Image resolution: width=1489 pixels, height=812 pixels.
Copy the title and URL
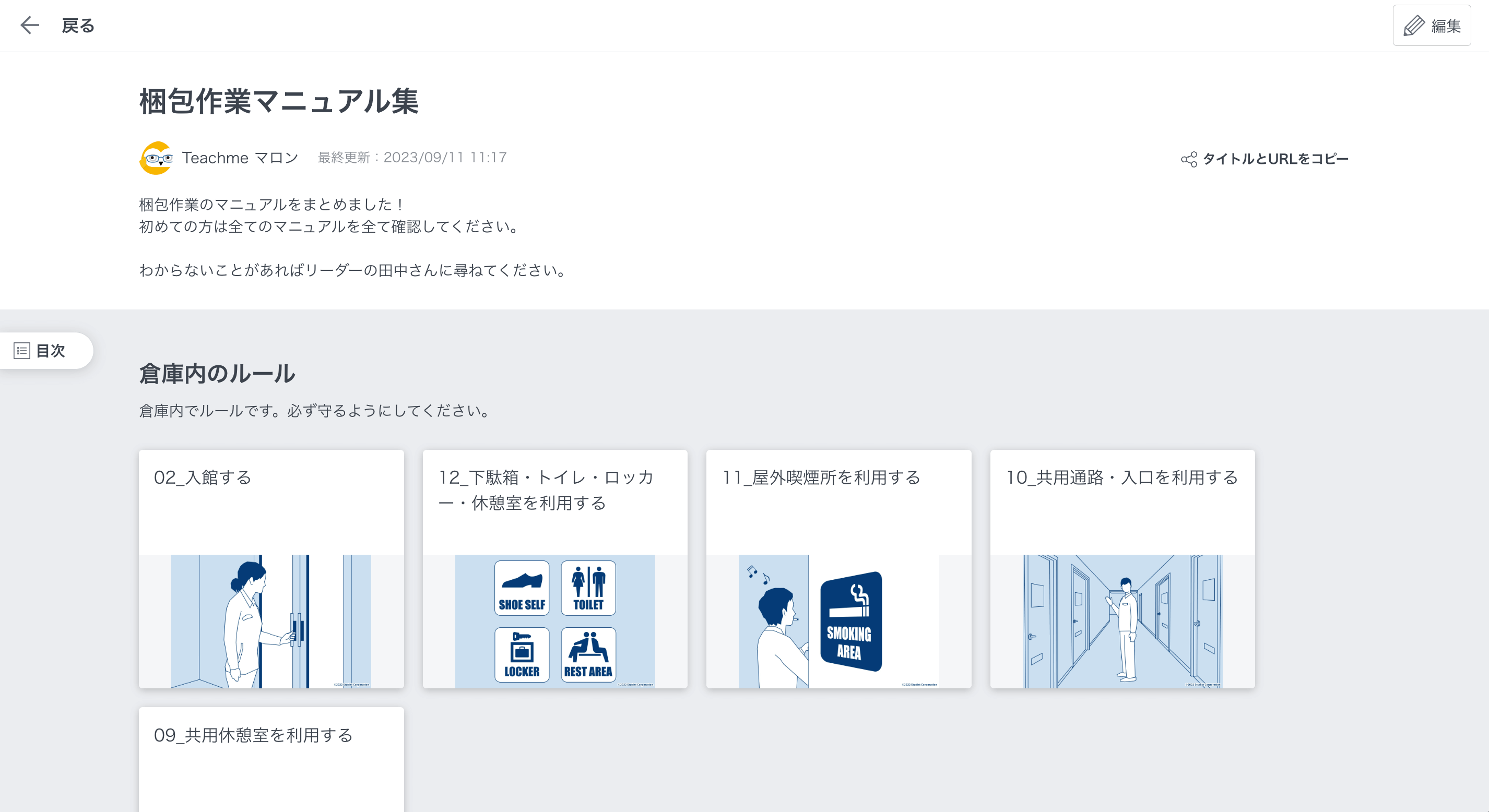[1274, 159]
